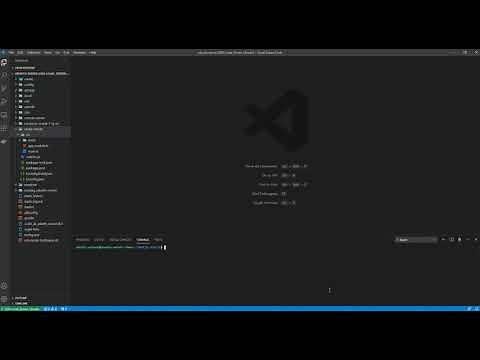Open the Selection menu
This screenshot has width=480, height=360.
tap(34, 52)
